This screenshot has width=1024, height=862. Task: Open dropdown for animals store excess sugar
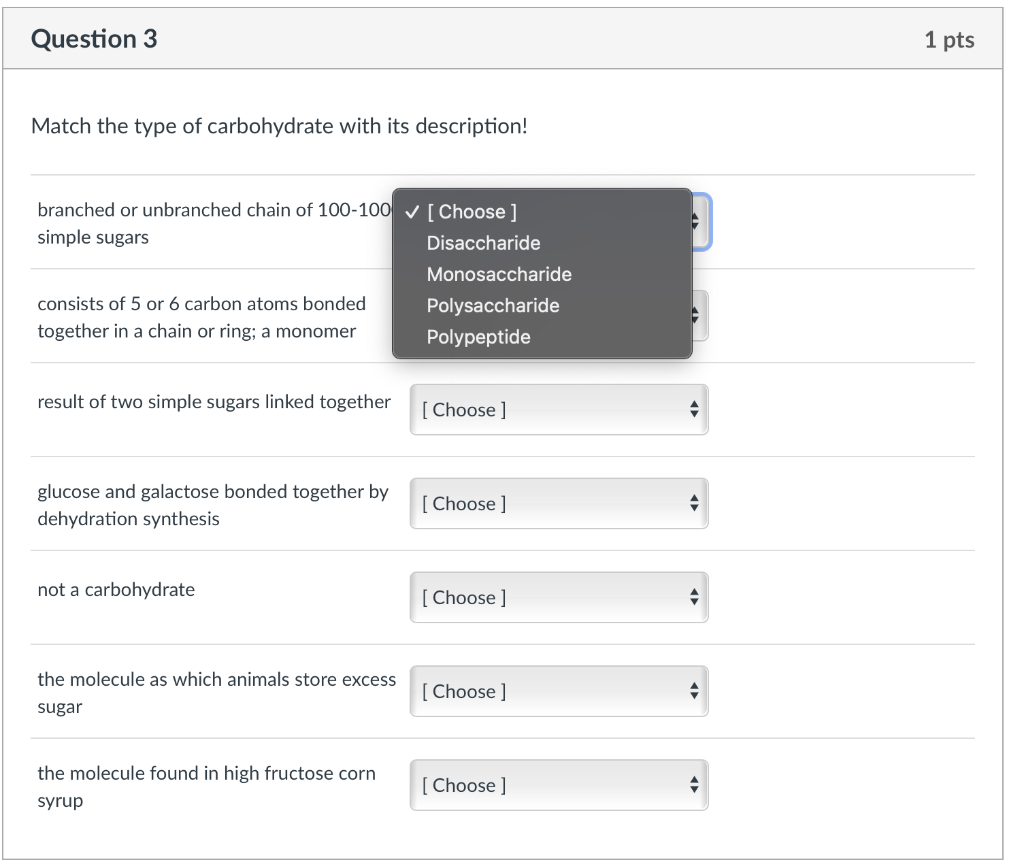coord(558,692)
